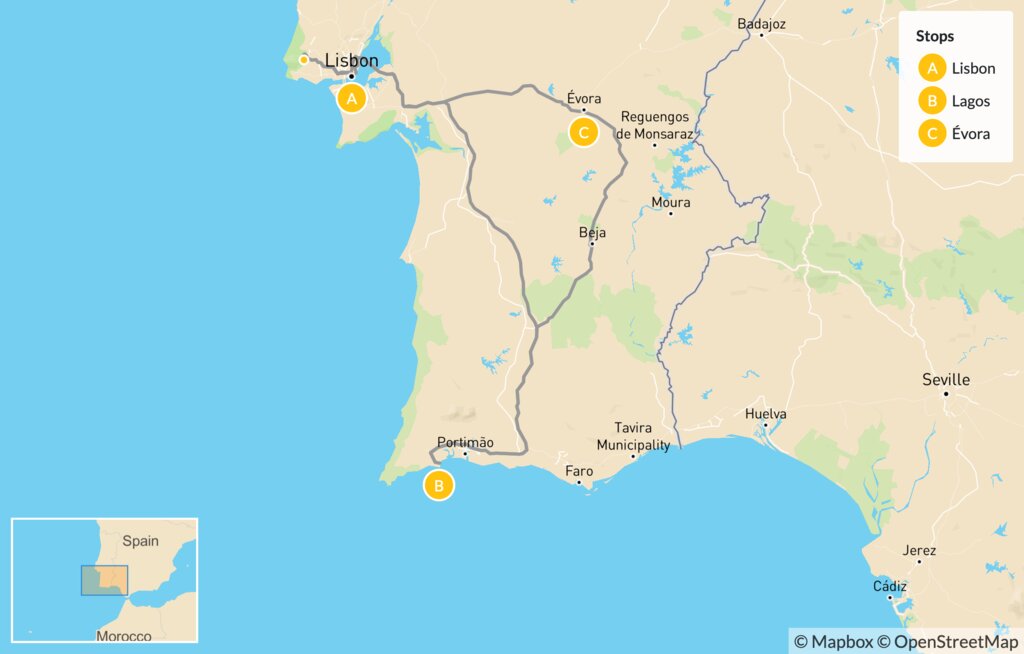Click the Huelva city label
This screenshot has width=1024, height=654.
pos(765,414)
